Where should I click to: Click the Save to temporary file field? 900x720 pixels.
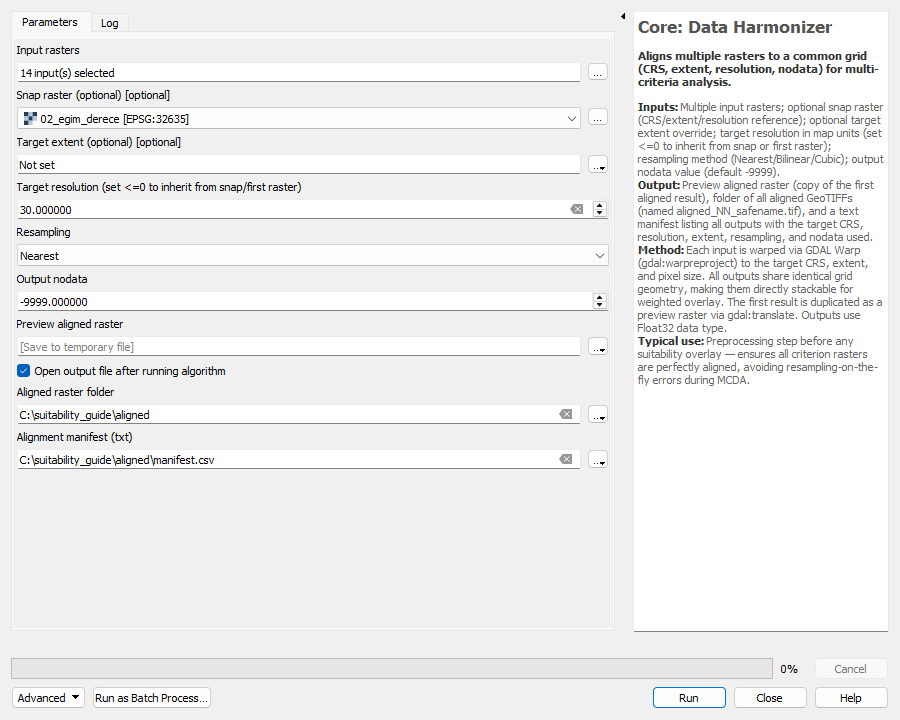(x=298, y=347)
